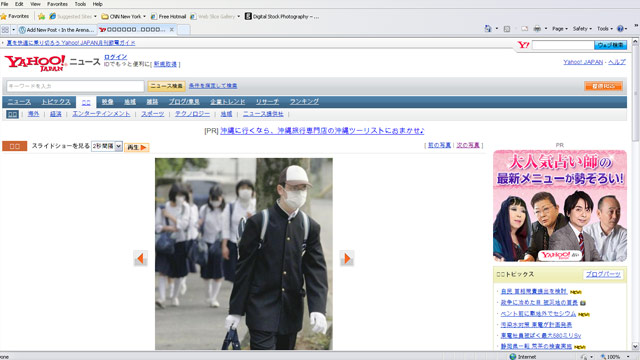
Task: Open the Tools menu in menu bar
Action: tap(80, 4)
